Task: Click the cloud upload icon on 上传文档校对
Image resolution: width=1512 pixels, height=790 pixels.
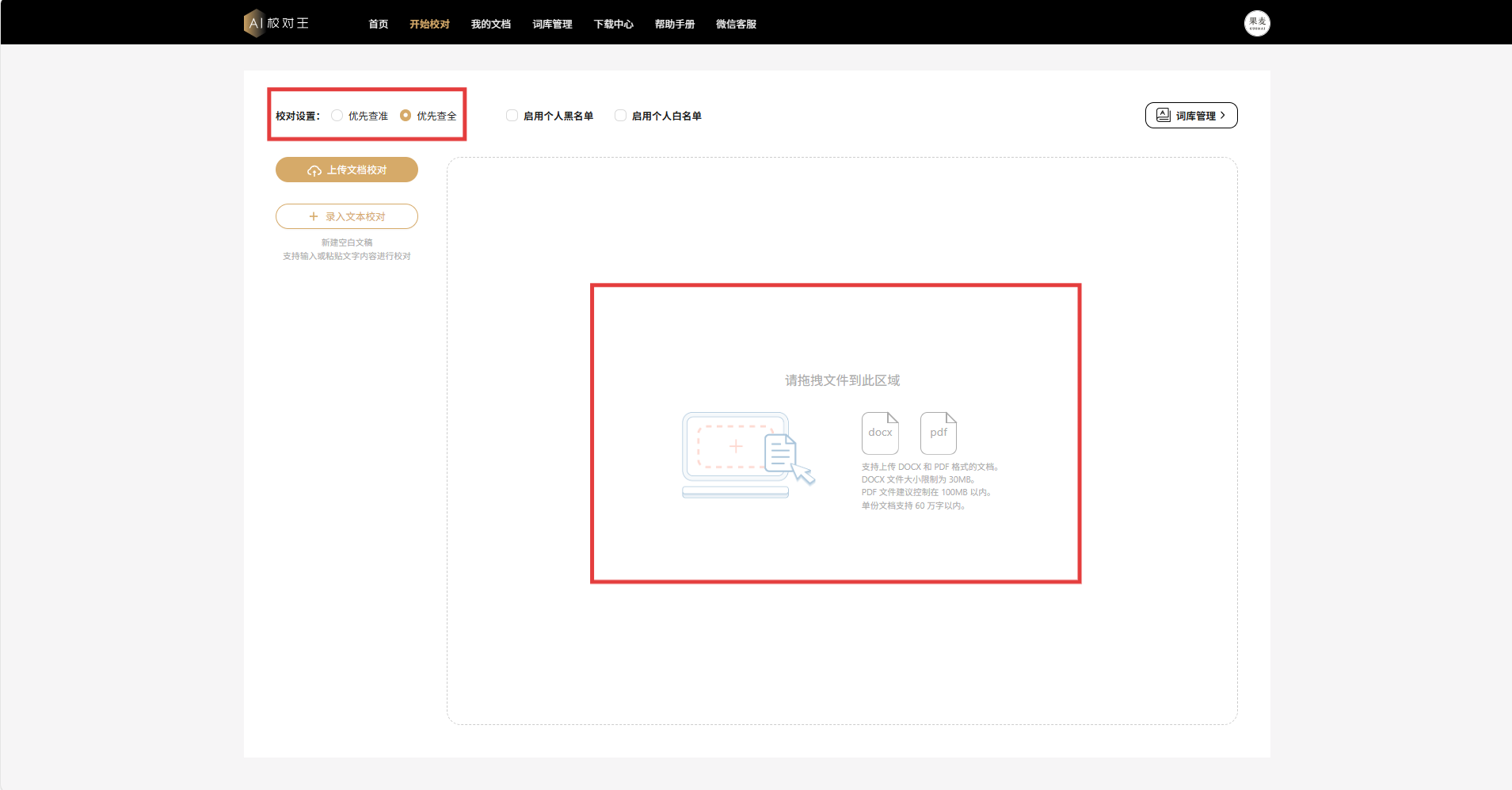Action: 314,170
